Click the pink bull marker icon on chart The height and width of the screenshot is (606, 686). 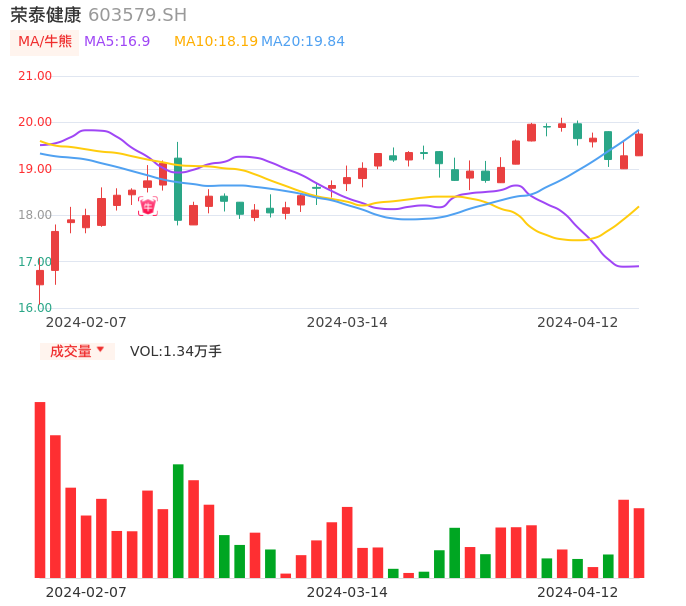pos(148,207)
